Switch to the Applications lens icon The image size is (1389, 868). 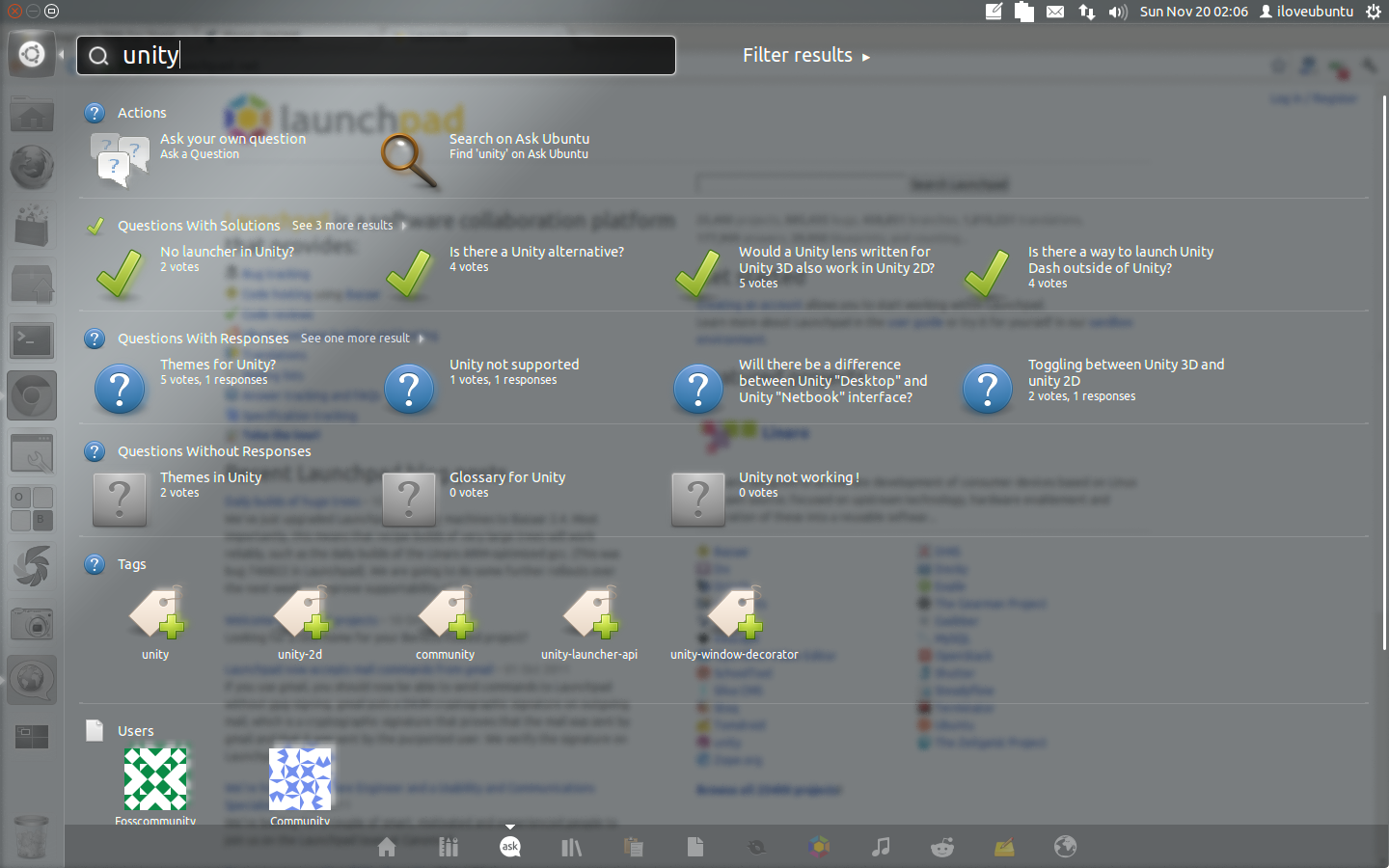pyautogui.click(x=449, y=847)
